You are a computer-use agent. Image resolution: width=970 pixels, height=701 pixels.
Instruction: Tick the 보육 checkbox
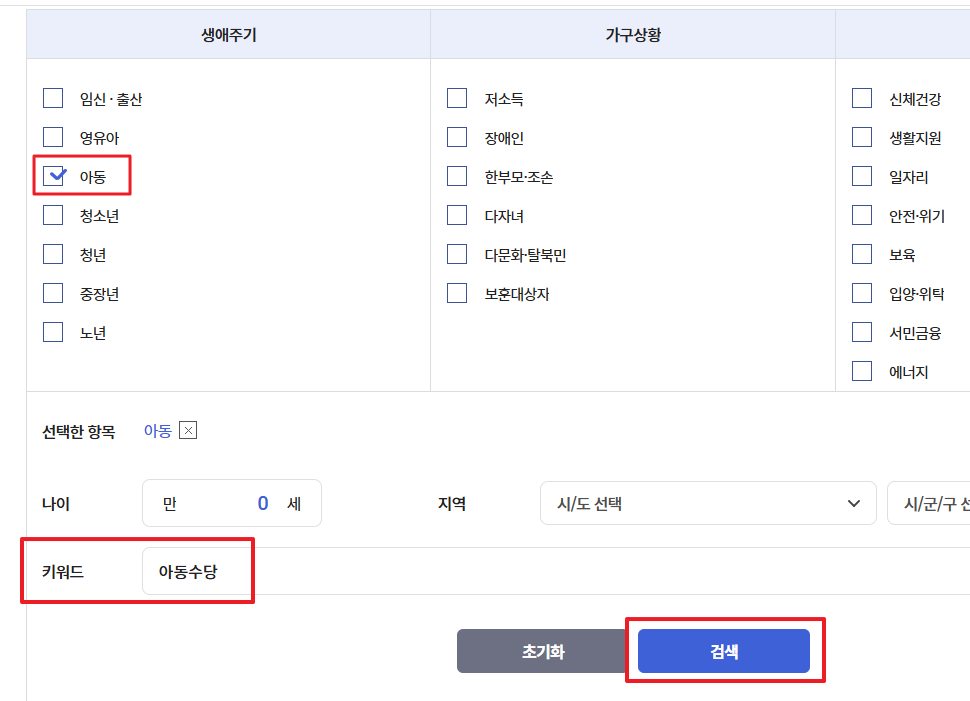click(x=862, y=254)
